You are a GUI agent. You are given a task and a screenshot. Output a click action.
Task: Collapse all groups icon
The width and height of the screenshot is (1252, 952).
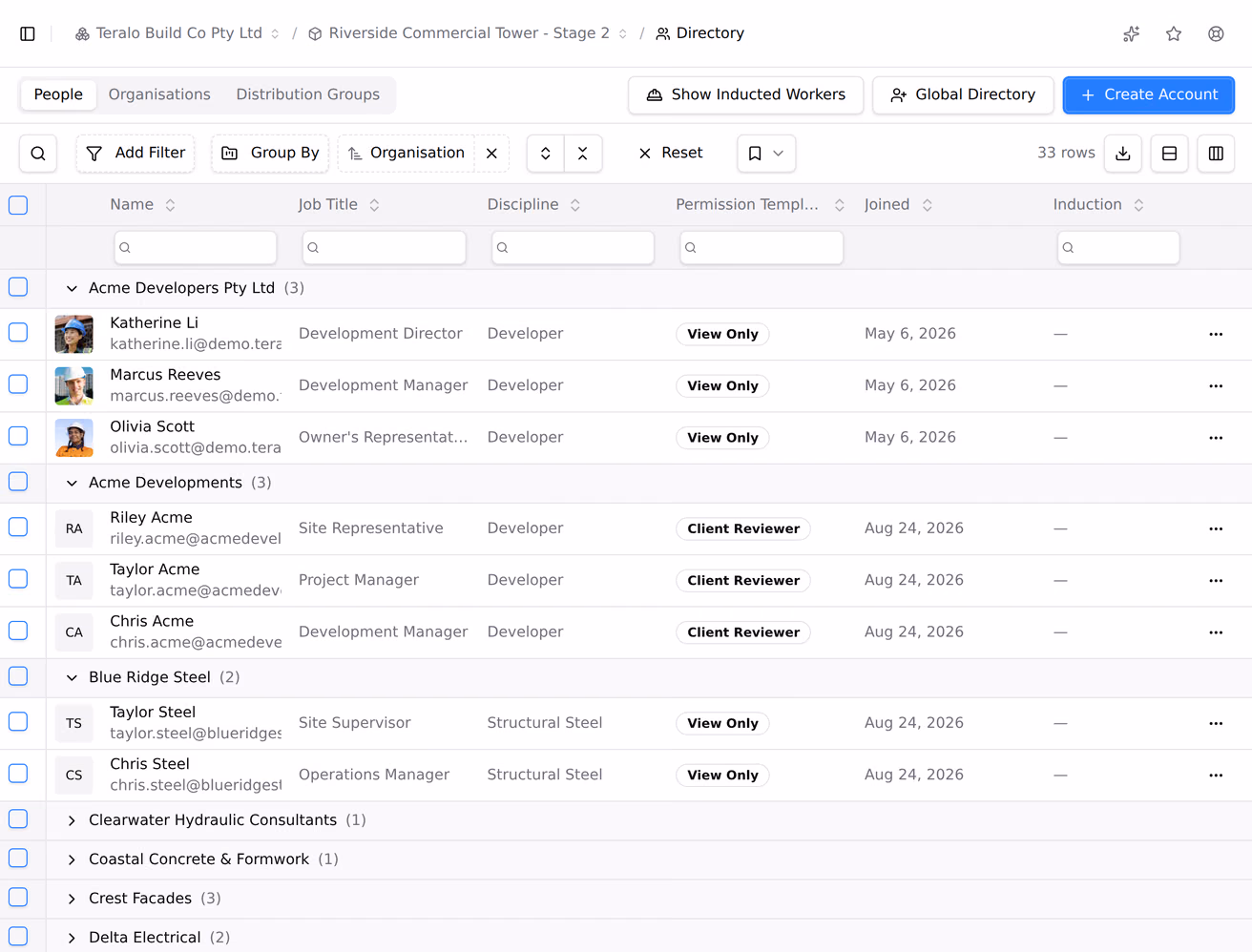pos(583,154)
